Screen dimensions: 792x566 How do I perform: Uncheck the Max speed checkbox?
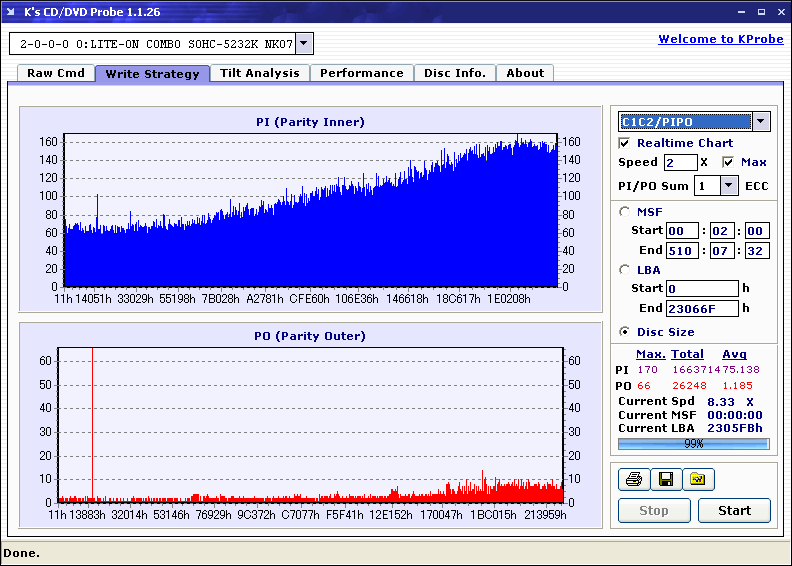(728, 162)
